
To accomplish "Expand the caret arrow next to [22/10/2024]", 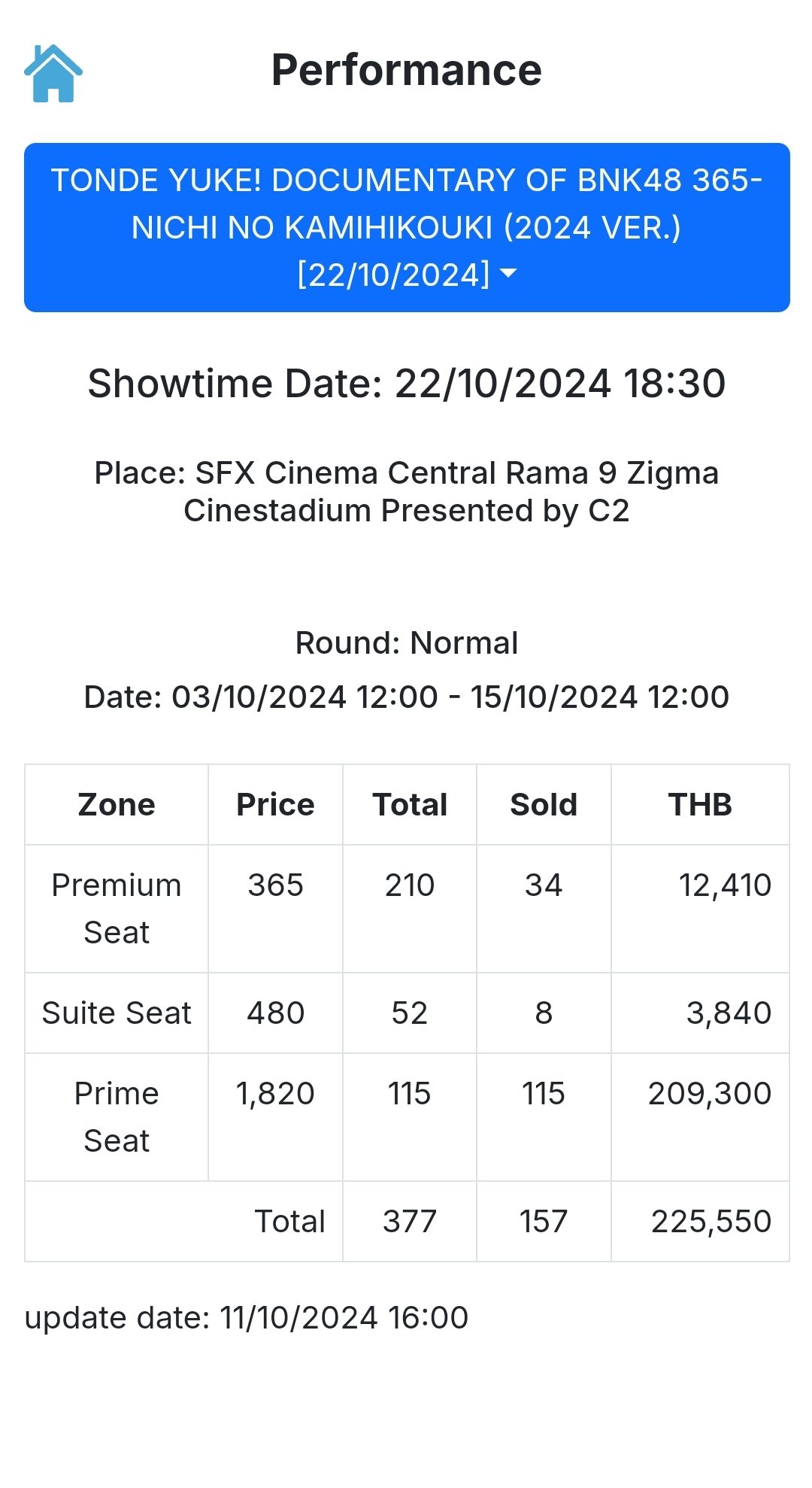I will pyautogui.click(x=509, y=273).
